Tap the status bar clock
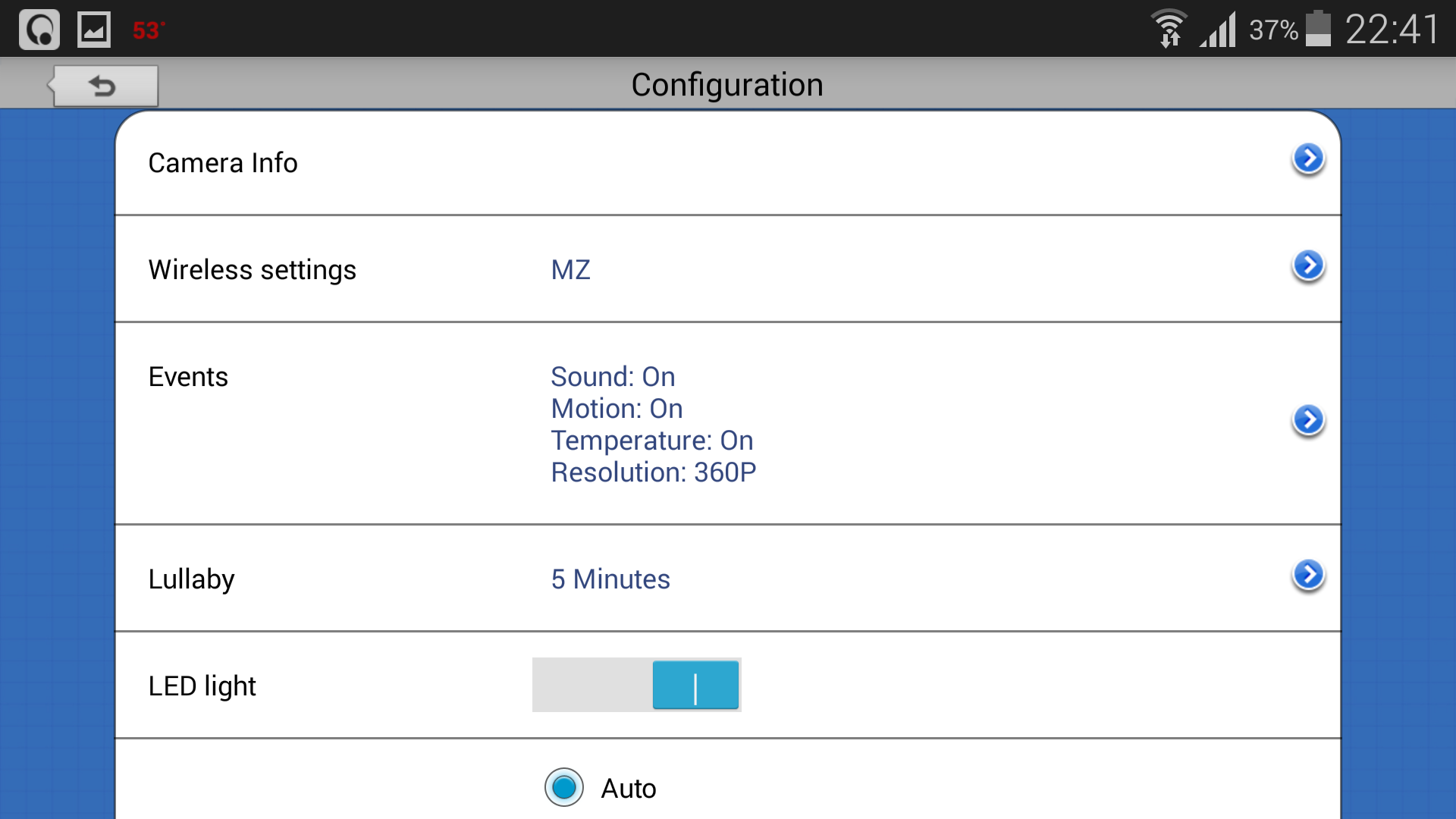1456x819 pixels. 1392,30
